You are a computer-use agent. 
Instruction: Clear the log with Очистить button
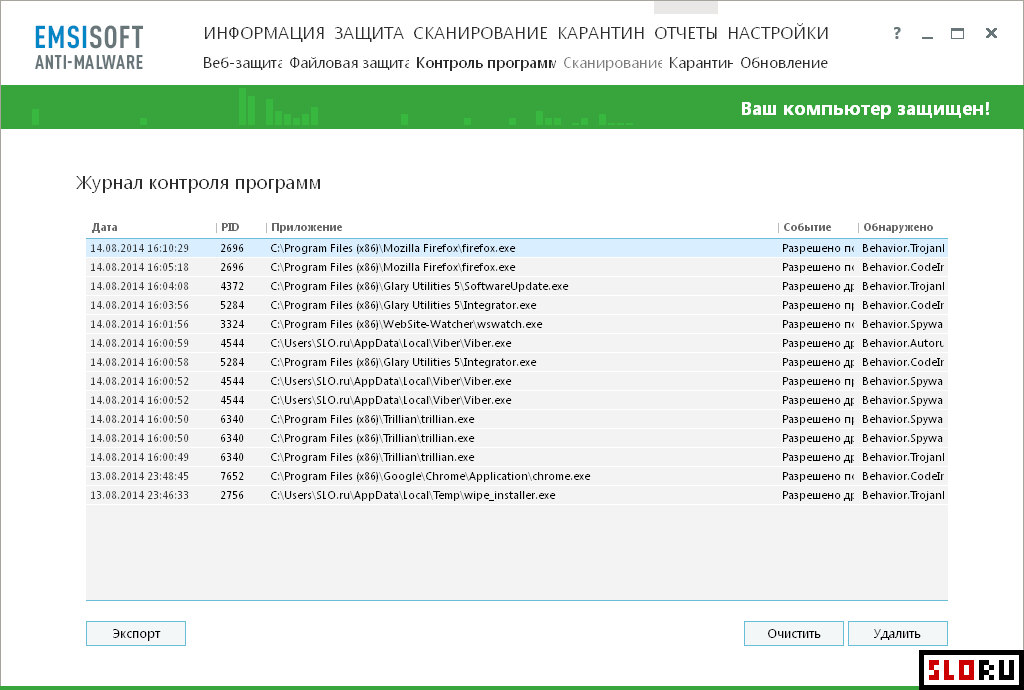pyautogui.click(x=793, y=633)
